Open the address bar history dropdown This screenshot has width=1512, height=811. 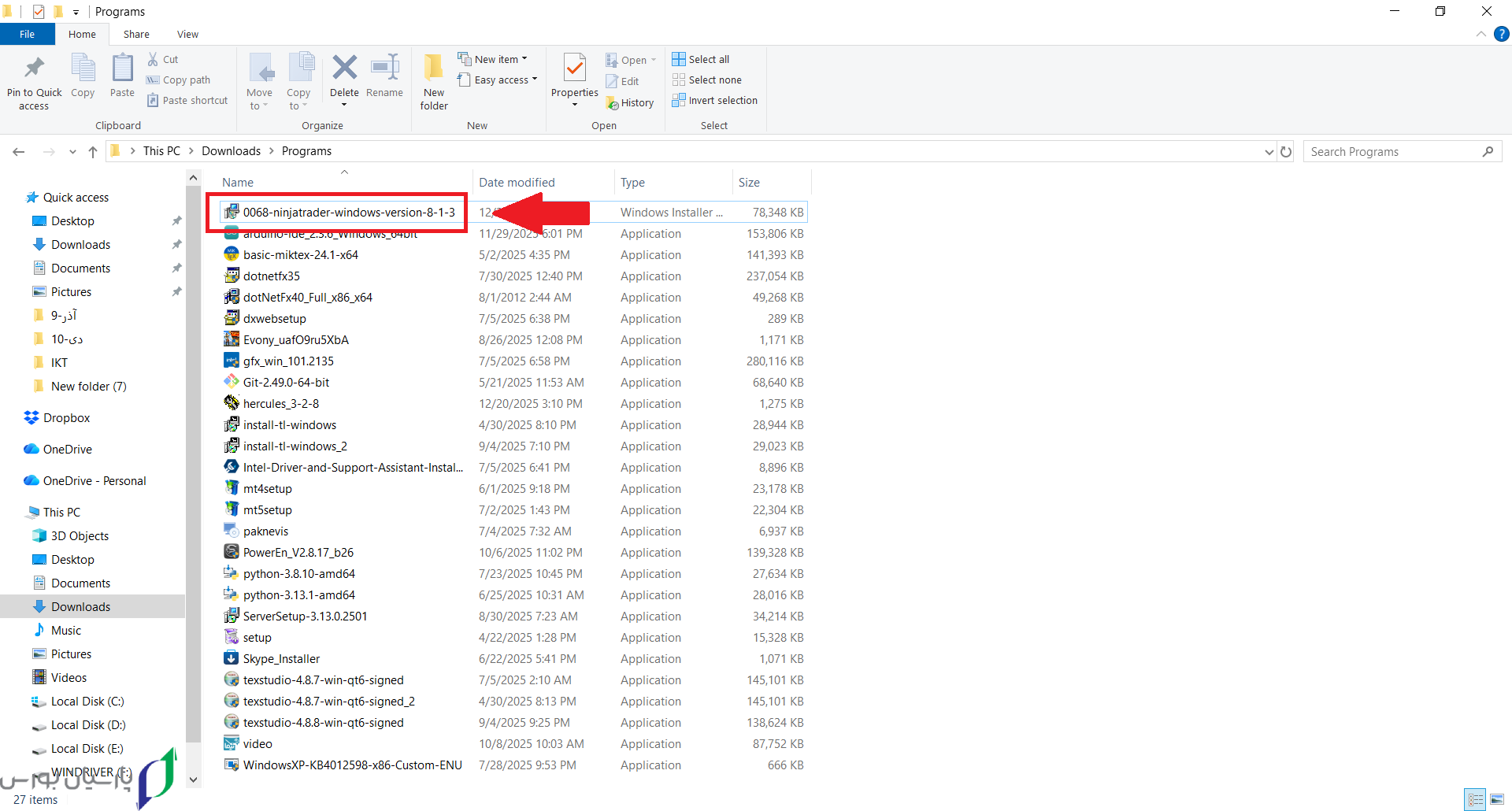(1269, 151)
